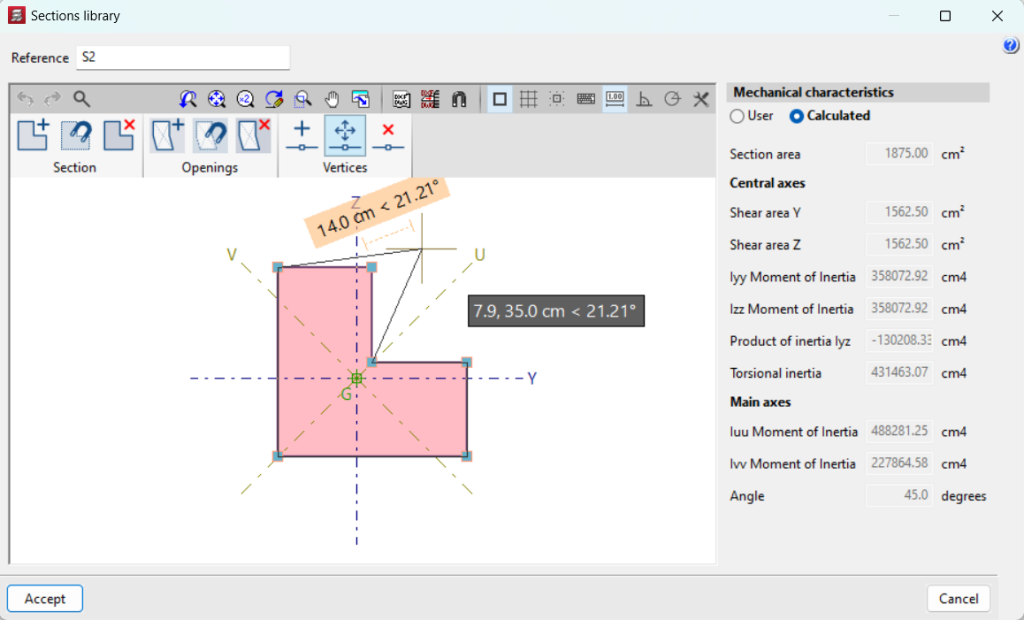Activate the pan hand tool
The image size is (1024, 620).
click(333, 99)
